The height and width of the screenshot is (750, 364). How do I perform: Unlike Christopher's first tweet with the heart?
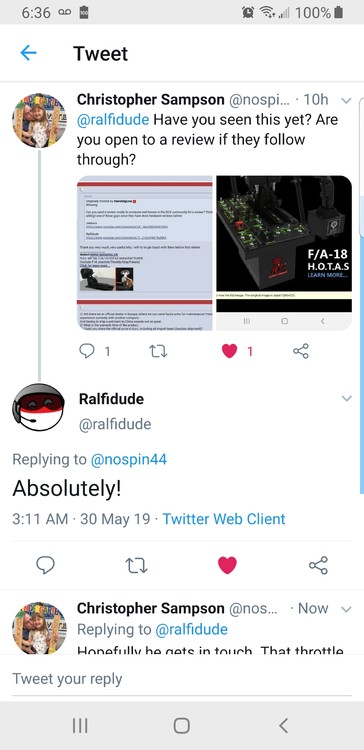coord(230,352)
